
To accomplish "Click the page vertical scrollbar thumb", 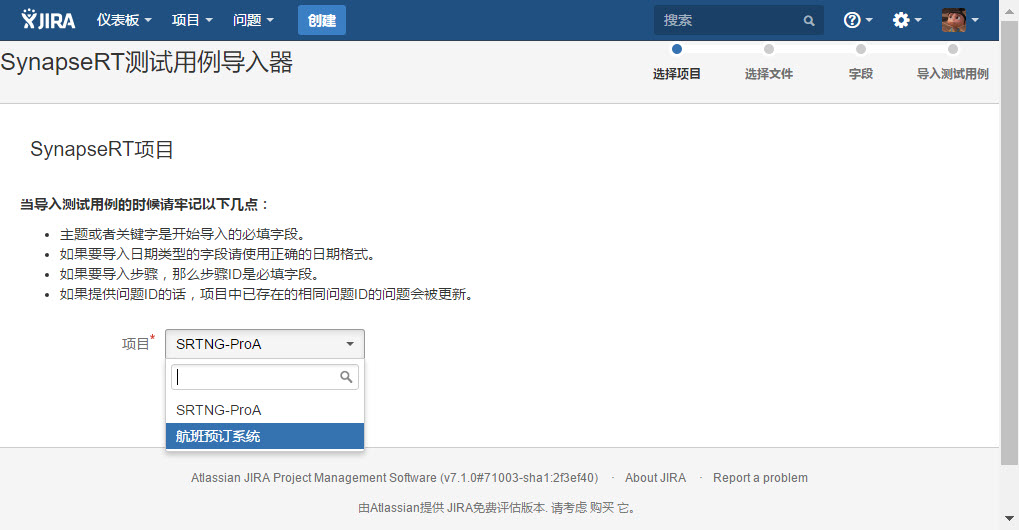I will coord(1009,244).
